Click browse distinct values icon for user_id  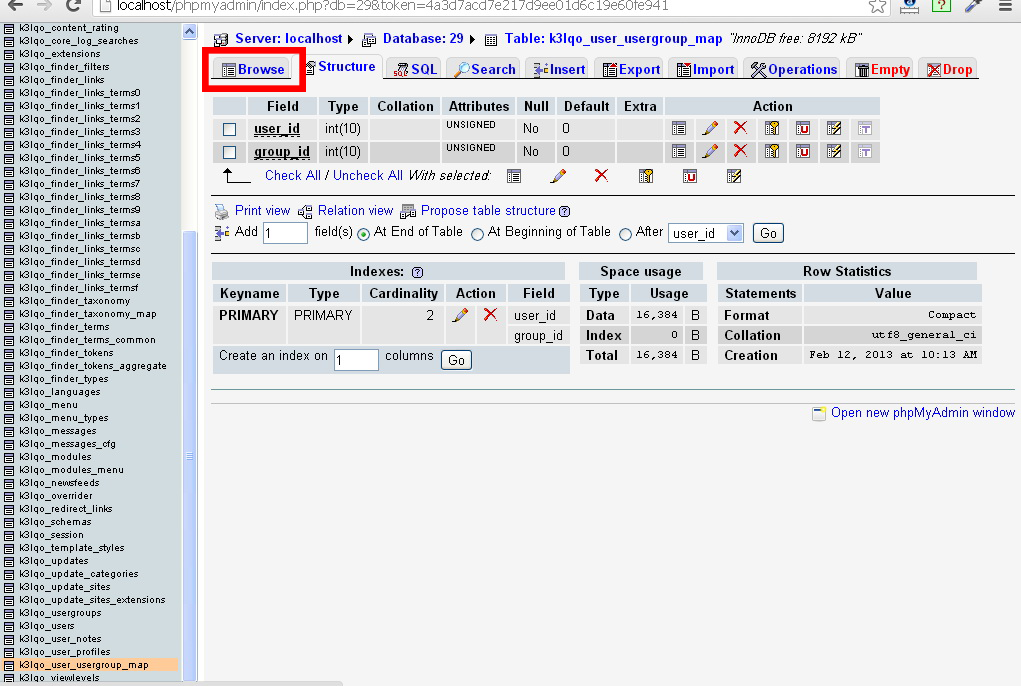[x=679, y=128]
